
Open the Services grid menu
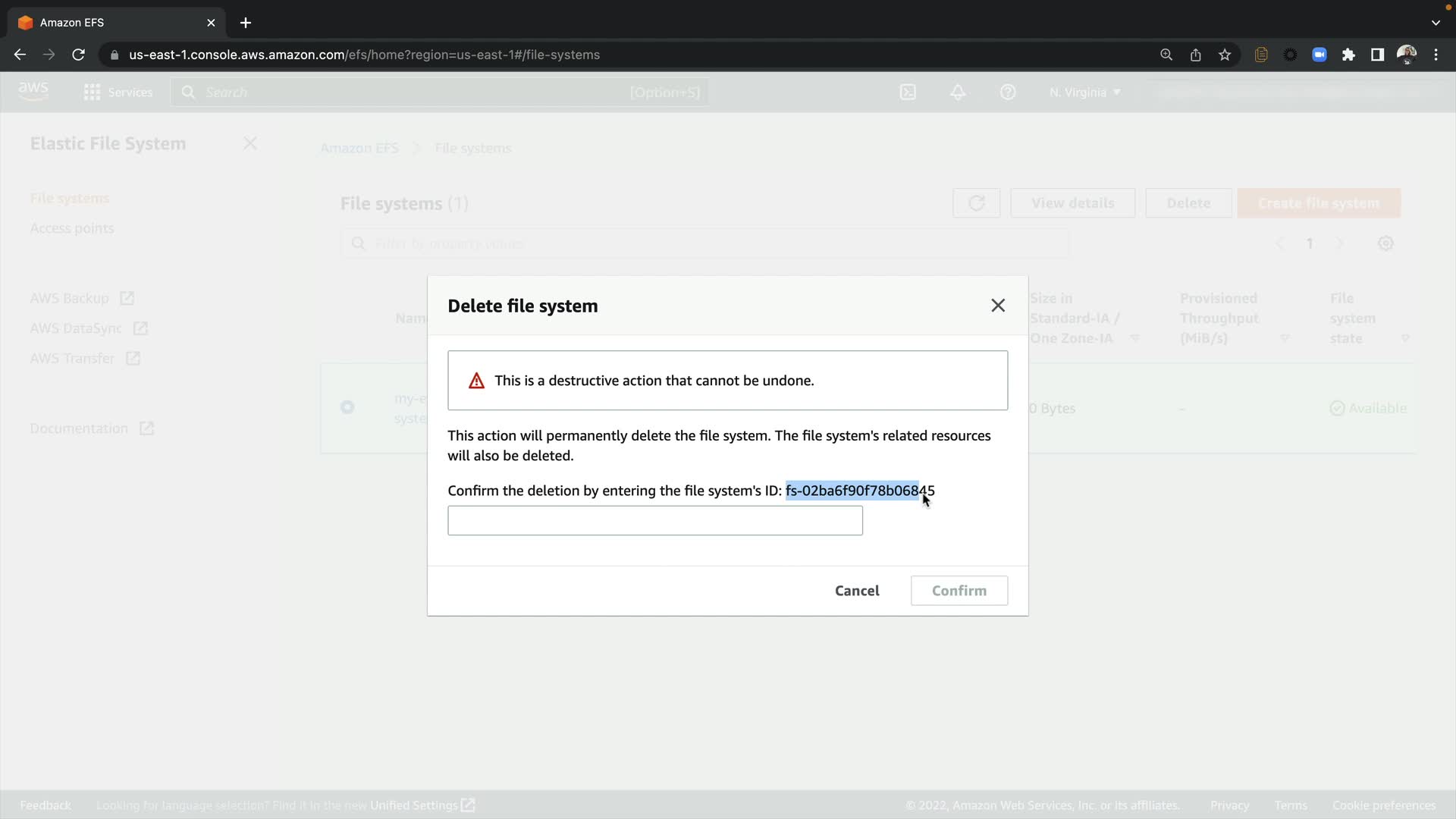93,93
